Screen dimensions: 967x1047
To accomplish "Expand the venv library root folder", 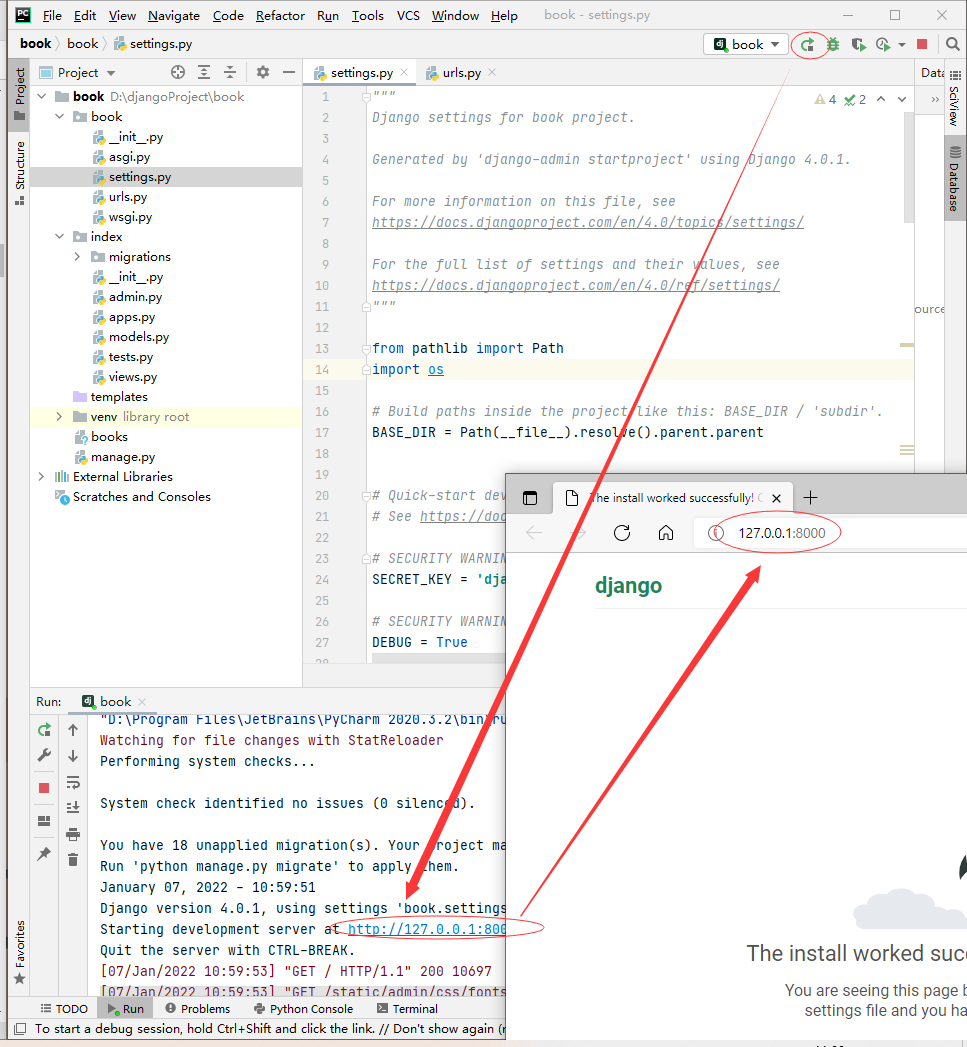I will click(x=59, y=417).
